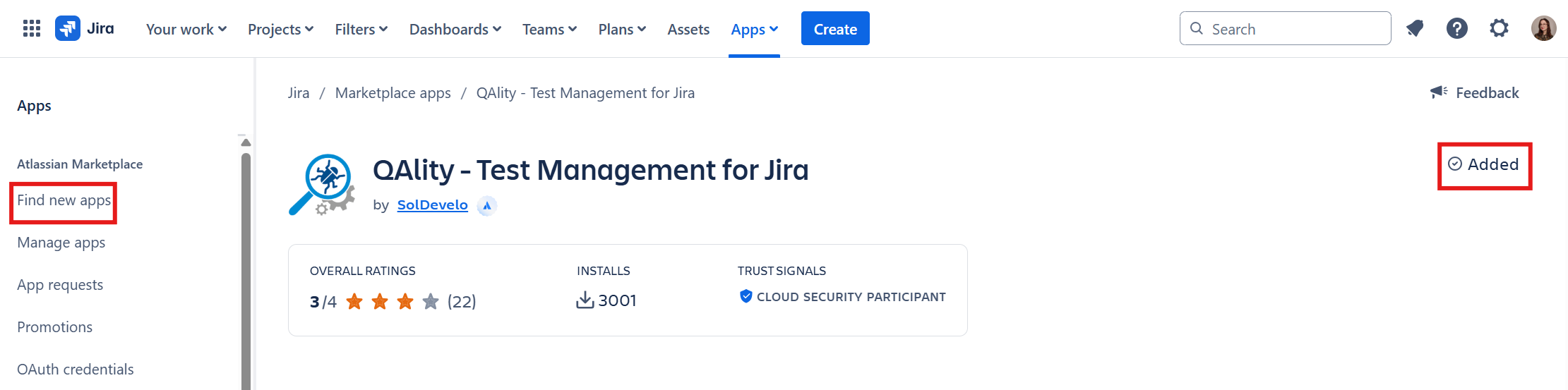Click the Marketplace apps breadcrumb link

pyautogui.click(x=393, y=93)
